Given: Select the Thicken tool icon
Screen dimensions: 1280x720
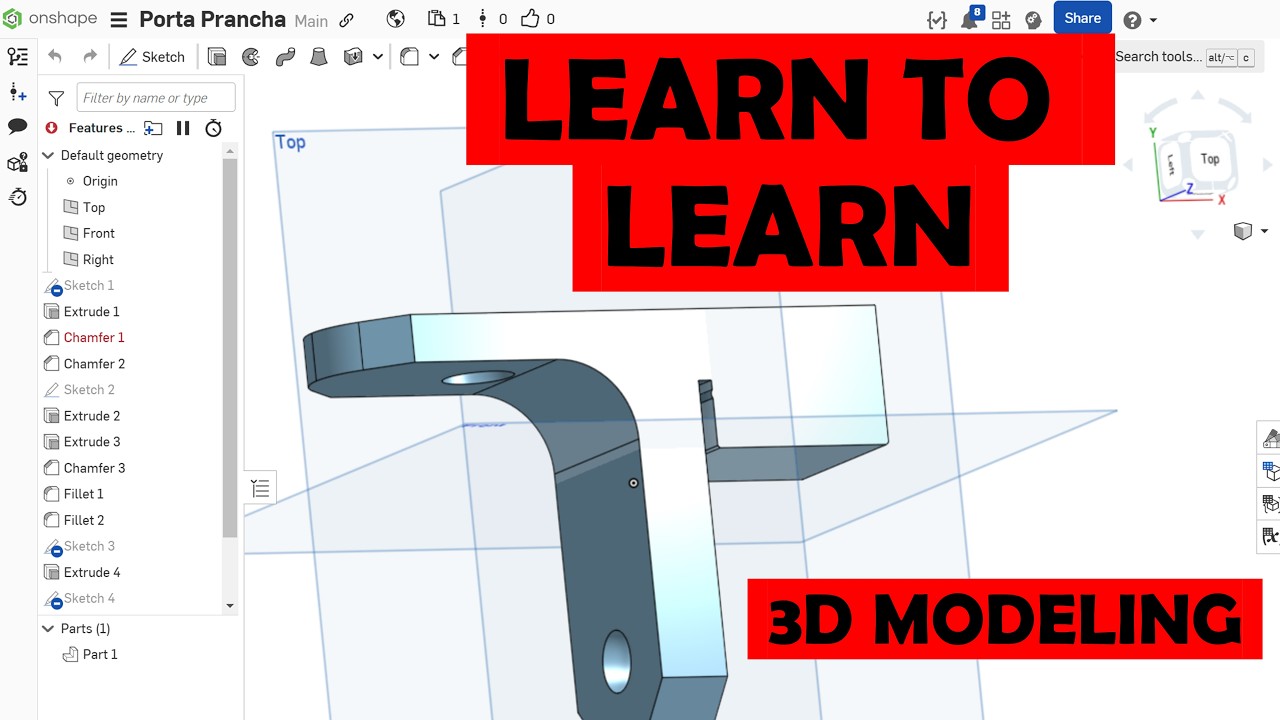Looking at the screenshot, I should (x=353, y=57).
